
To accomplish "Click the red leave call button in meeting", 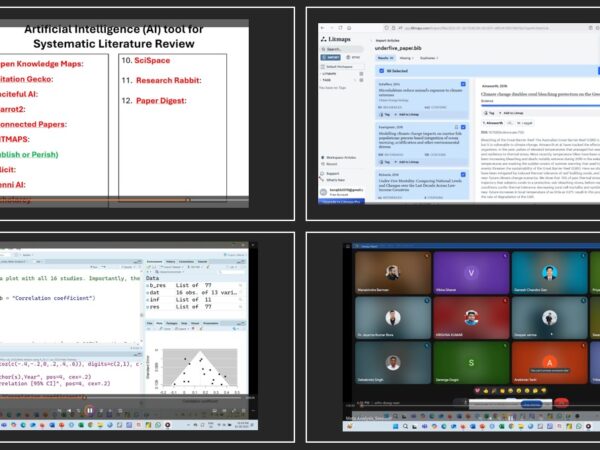I will tap(561, 403).
